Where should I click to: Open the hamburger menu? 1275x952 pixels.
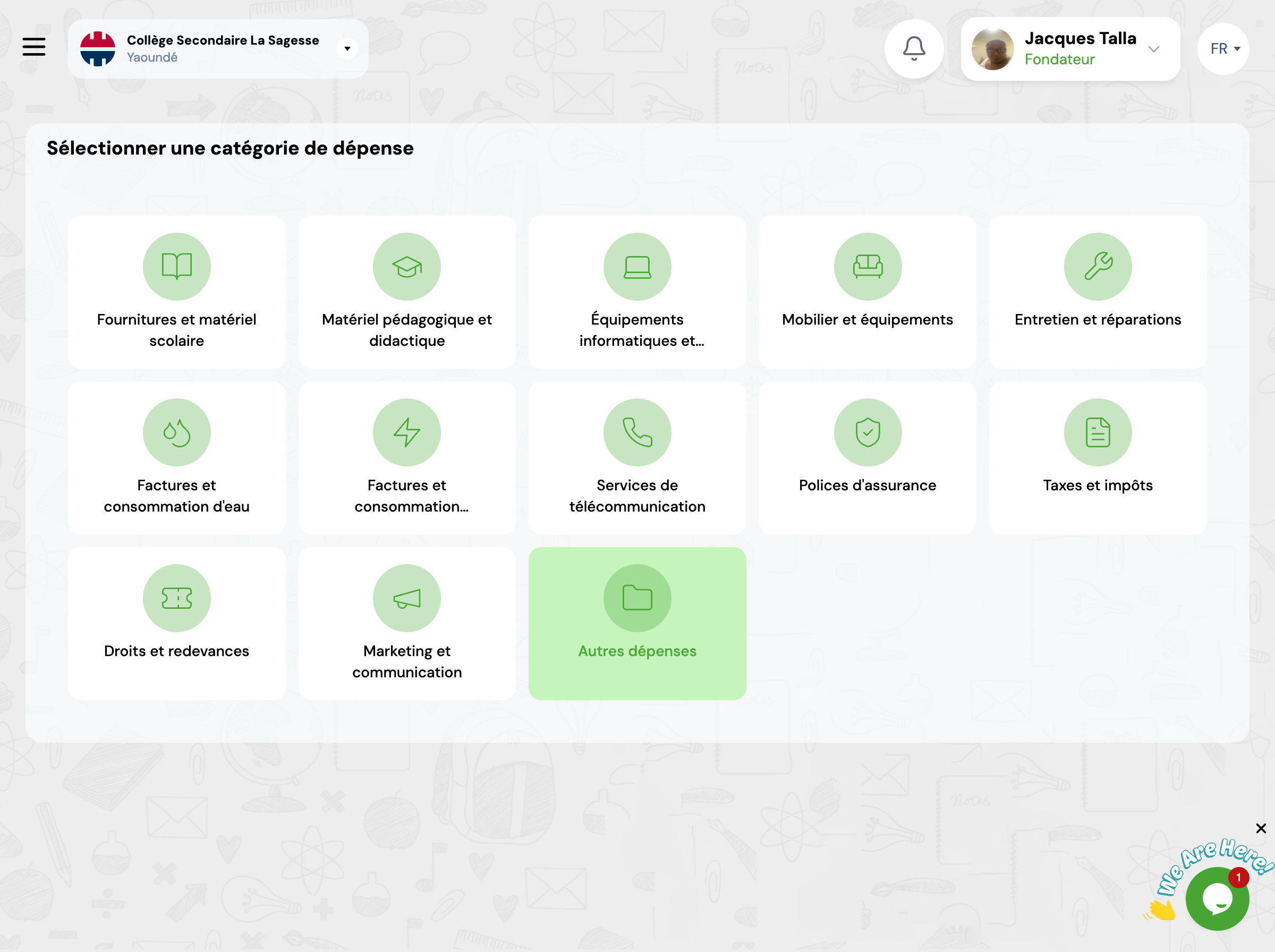(34, 47)
